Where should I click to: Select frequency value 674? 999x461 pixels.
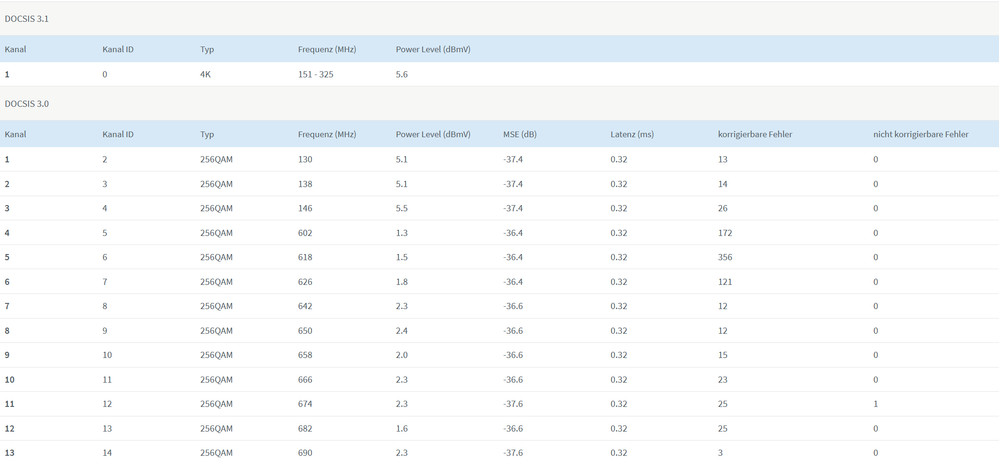click(305, 404)
